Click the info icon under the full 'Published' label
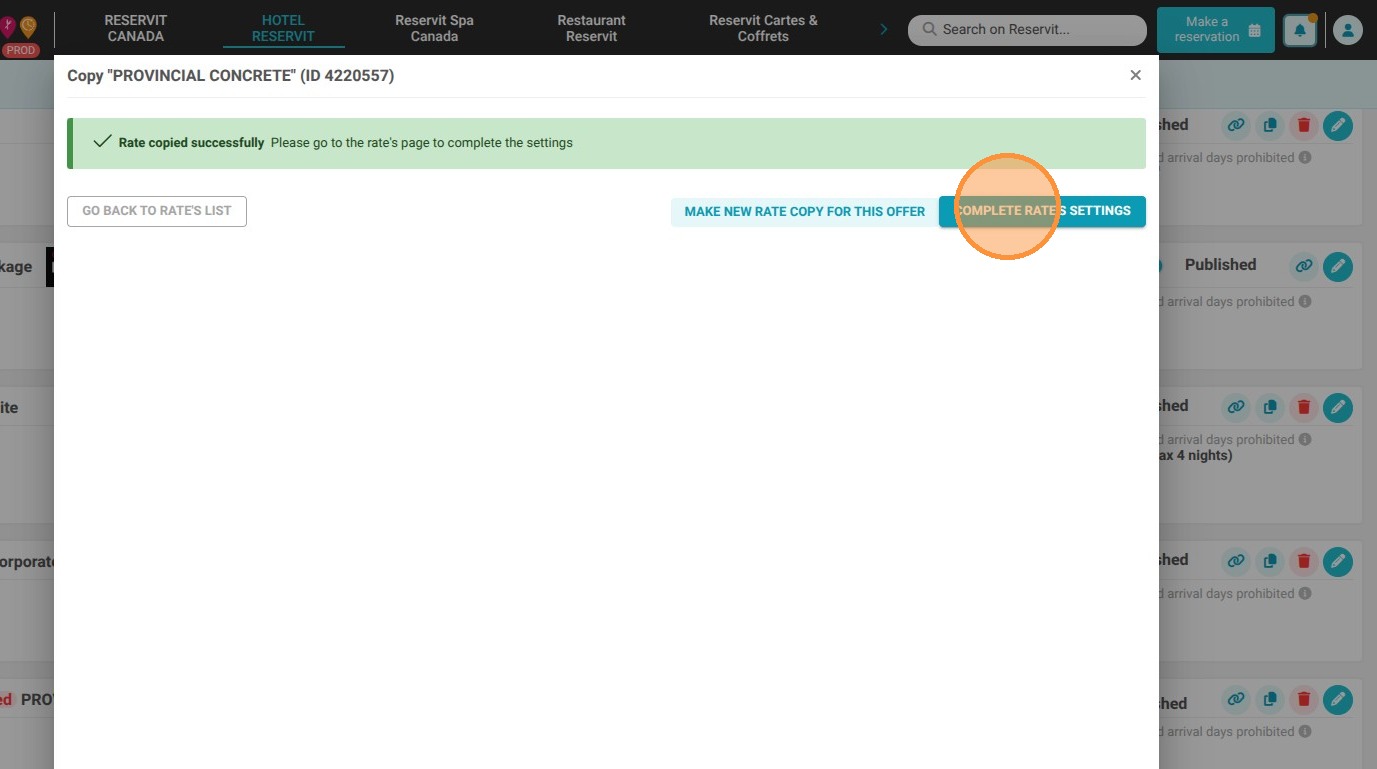This screenshot has height=769, width=1377. click(1305, 302)
